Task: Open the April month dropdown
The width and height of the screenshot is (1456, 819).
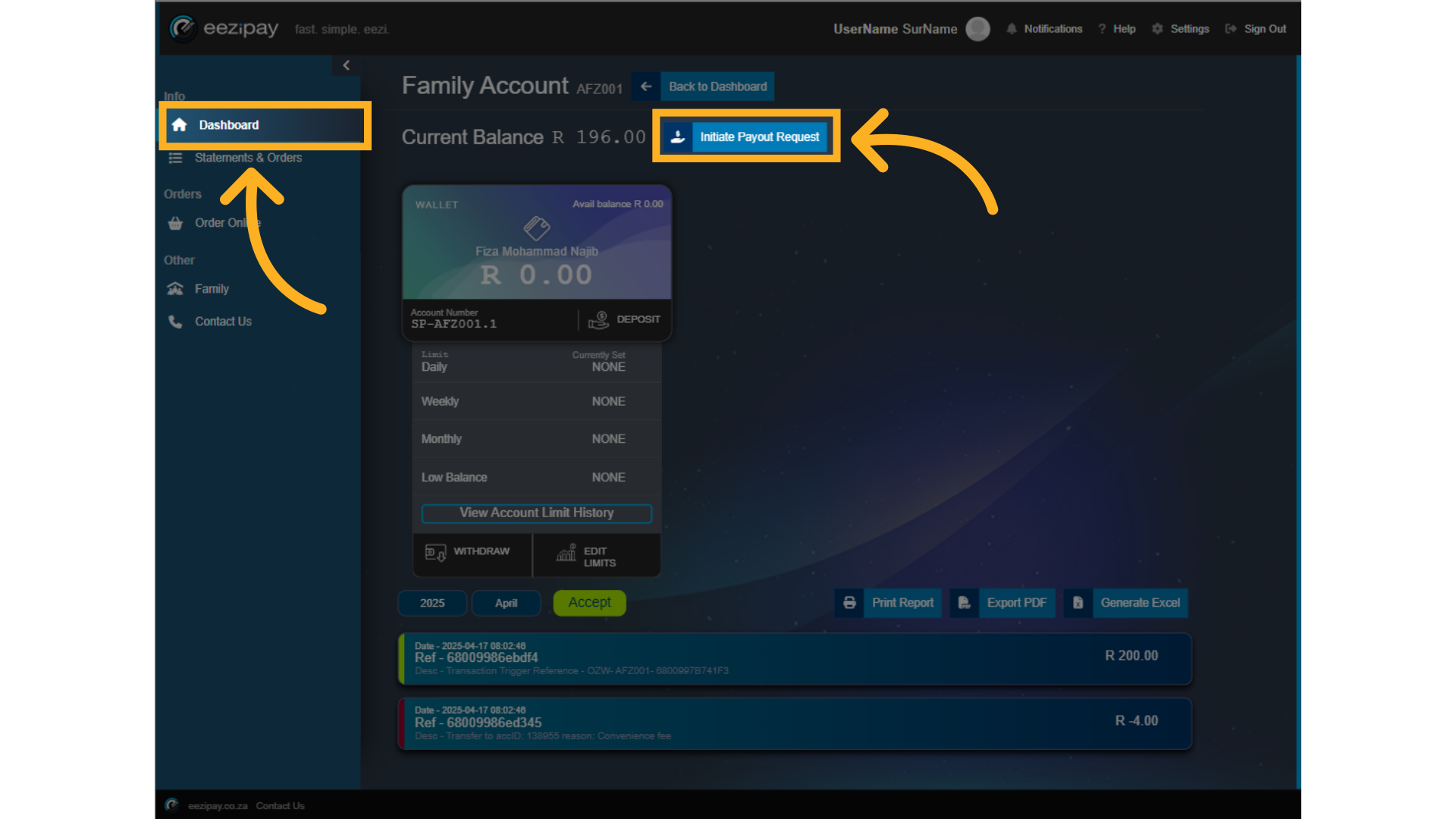Action: coord(506,603)
